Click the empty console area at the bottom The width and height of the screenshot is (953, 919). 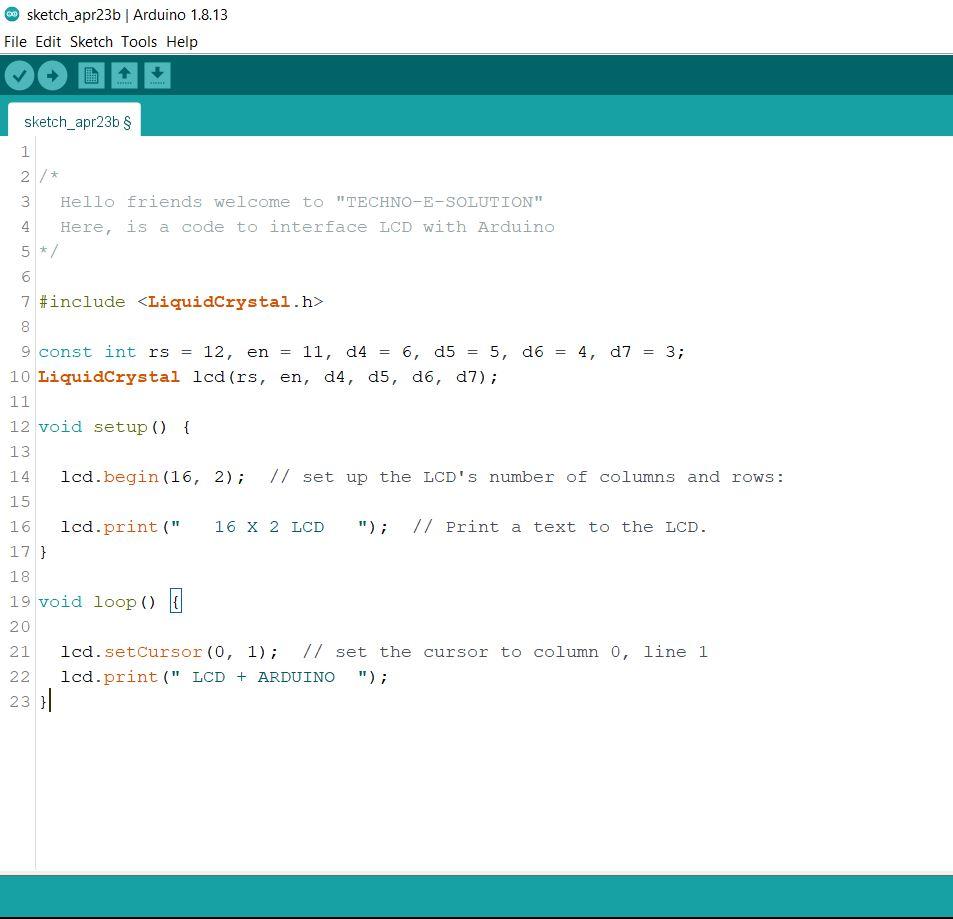tap(476, 896)
